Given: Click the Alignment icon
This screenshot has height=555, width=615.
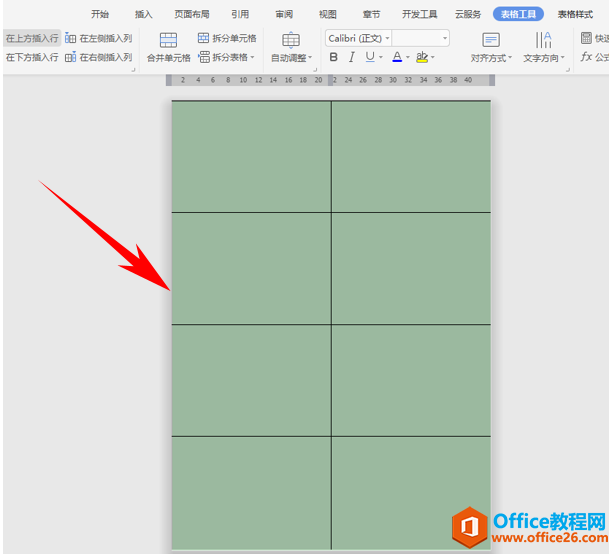Looking at the screenshot, I should 491,40.
